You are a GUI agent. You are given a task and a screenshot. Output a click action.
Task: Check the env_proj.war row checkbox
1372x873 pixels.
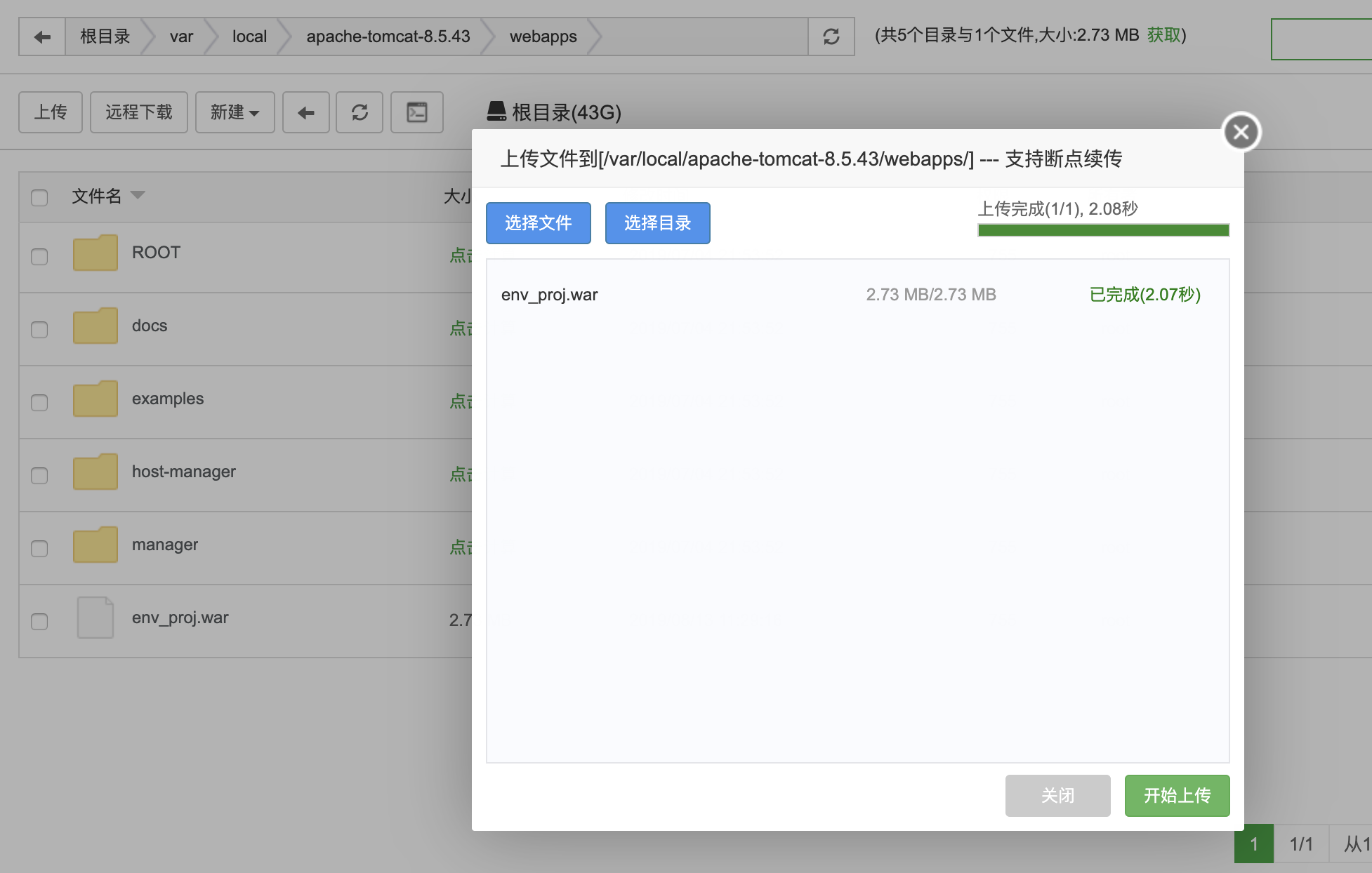(39, 622)
